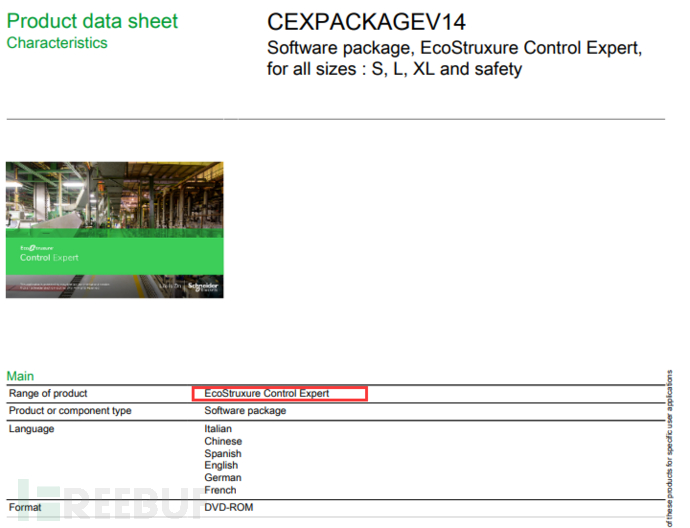Click the 'Main' section heading
690x528 pixels.
[x=20, y=376]
